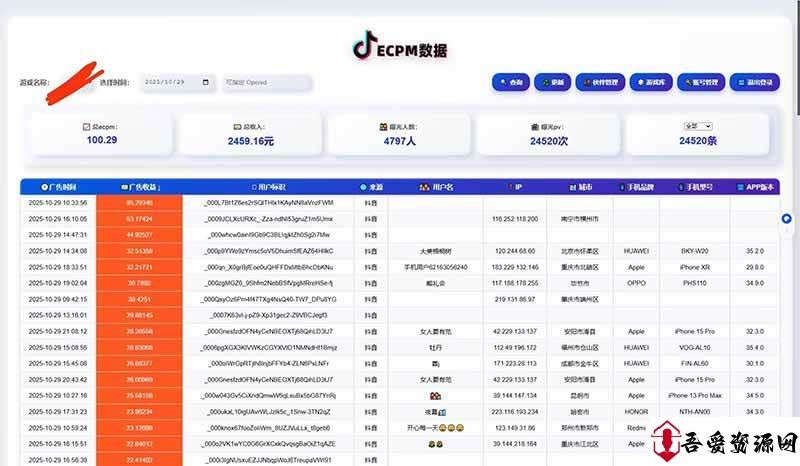Sort by 广告时间 column header
This screenshot has width=800, height=466.
[58, 187]
